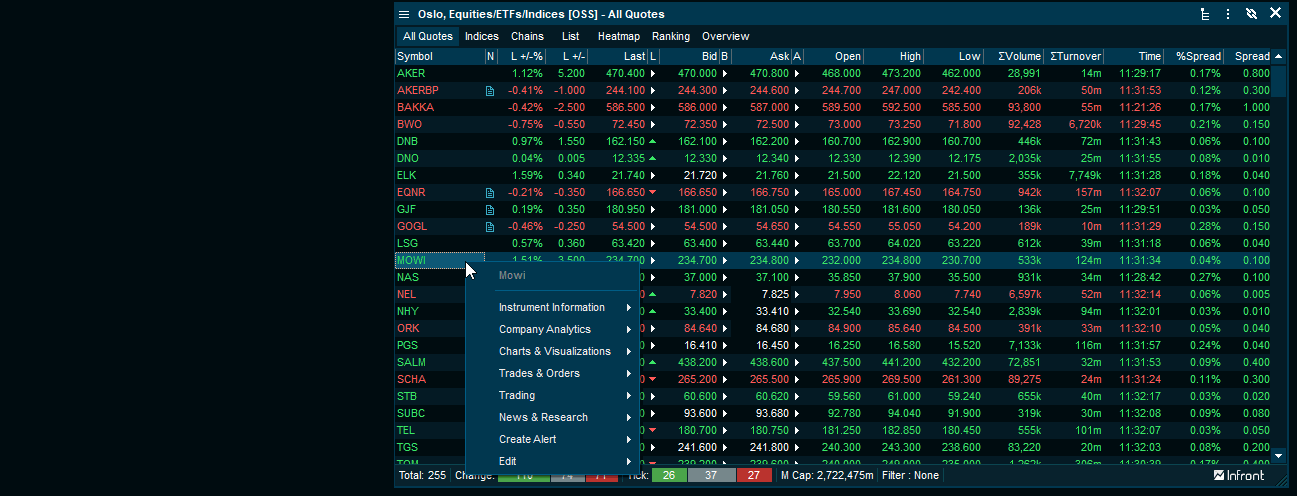Click the tree structure icon in title bar

[x=1205, y=14]
